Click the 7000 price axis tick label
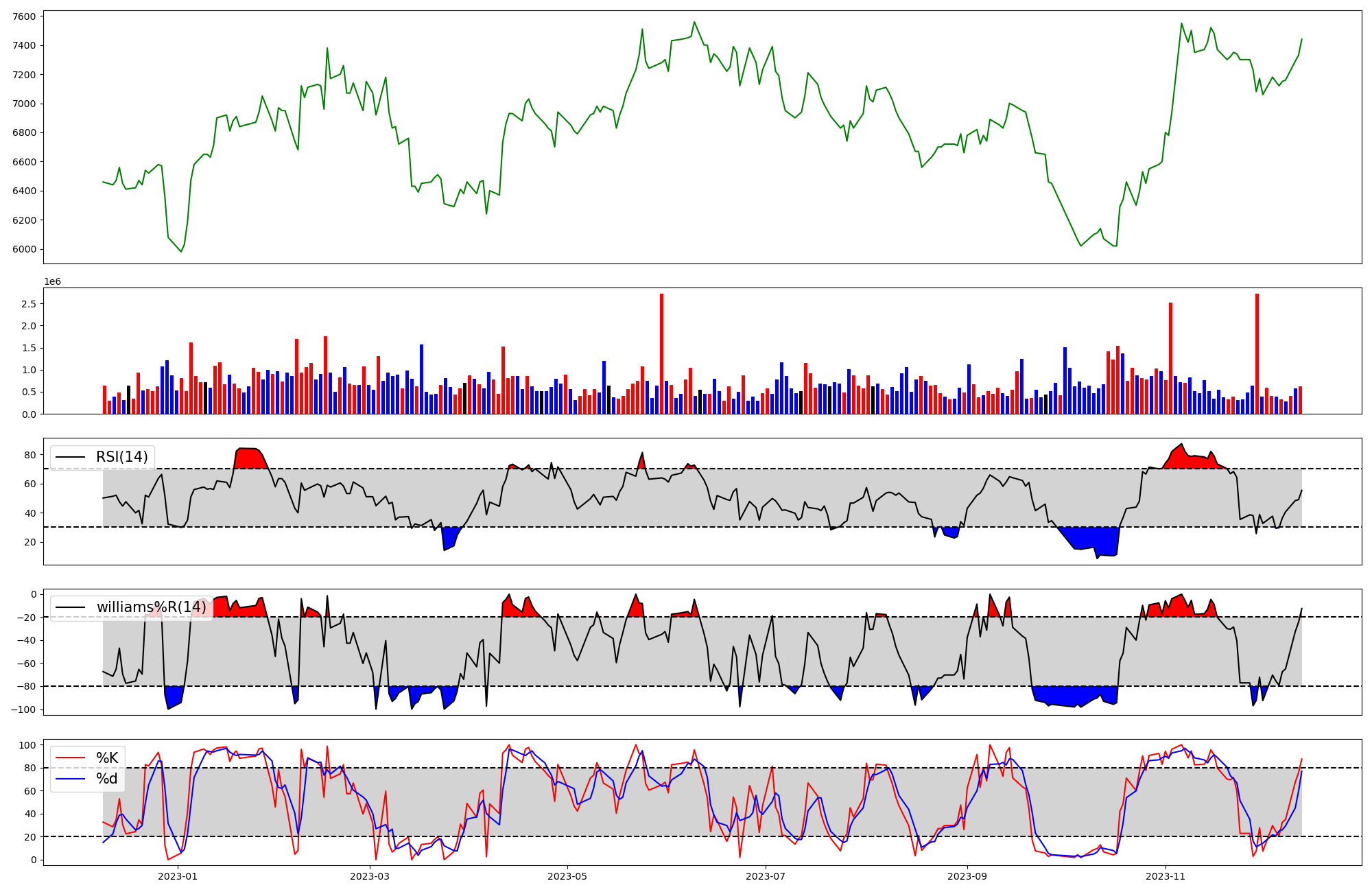 tap(25, 104)
